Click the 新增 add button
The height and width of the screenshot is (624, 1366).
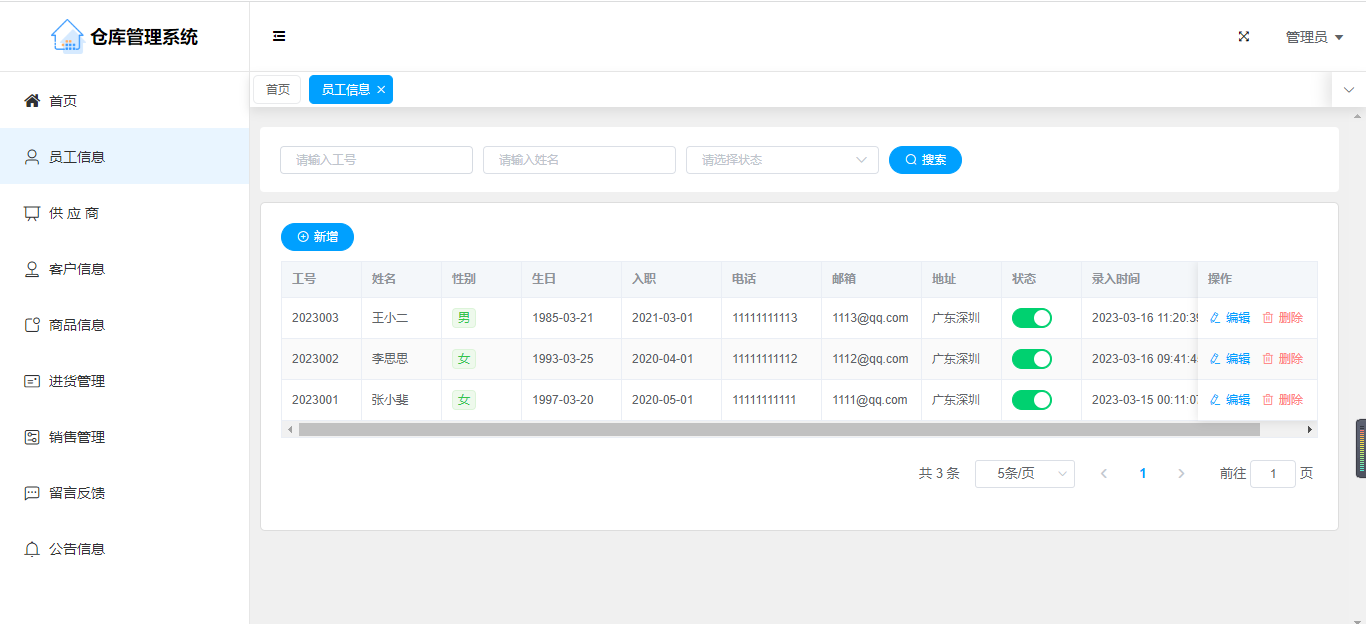coord(317,237)
